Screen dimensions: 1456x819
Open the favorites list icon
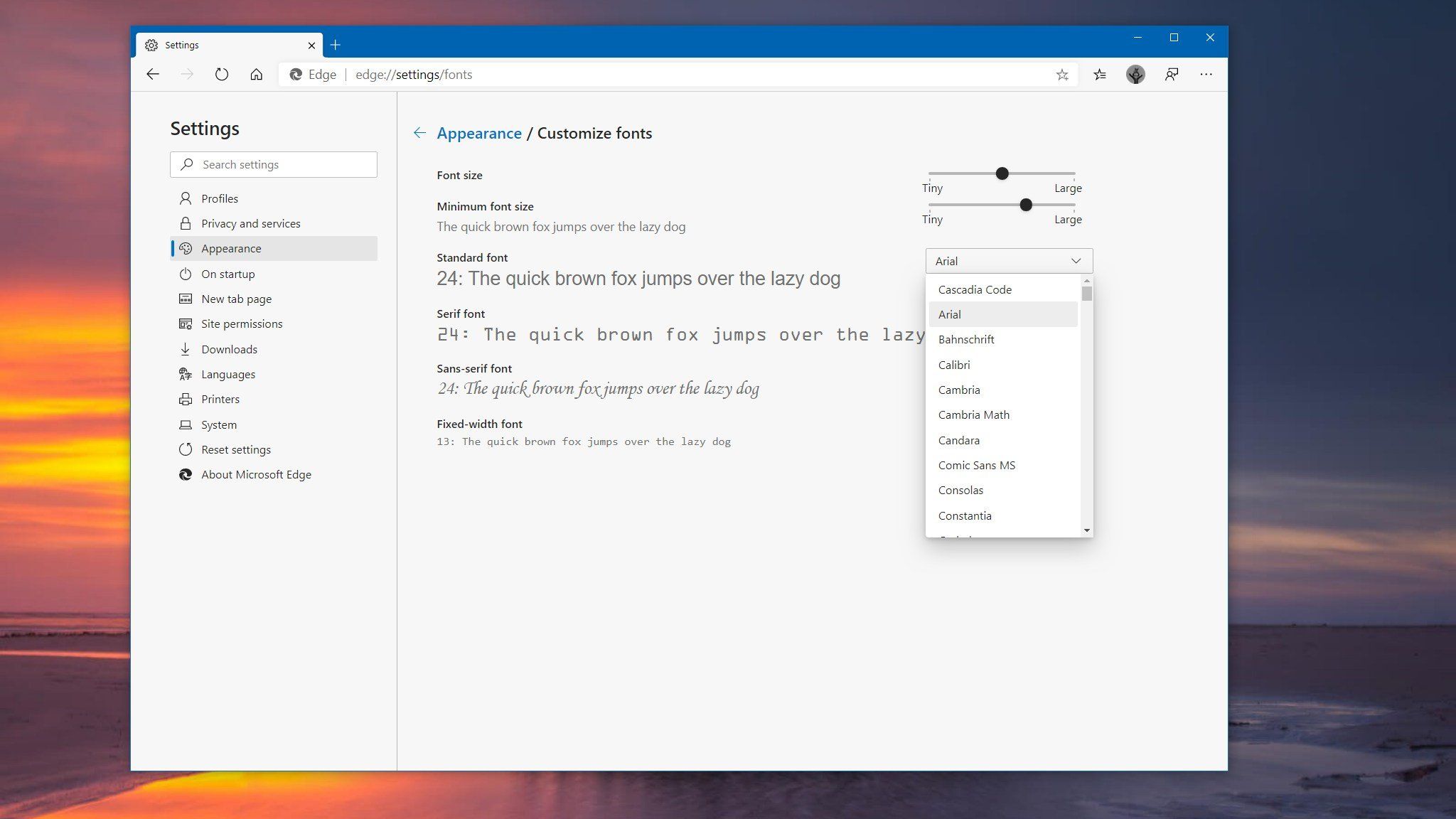point(1100,75)
